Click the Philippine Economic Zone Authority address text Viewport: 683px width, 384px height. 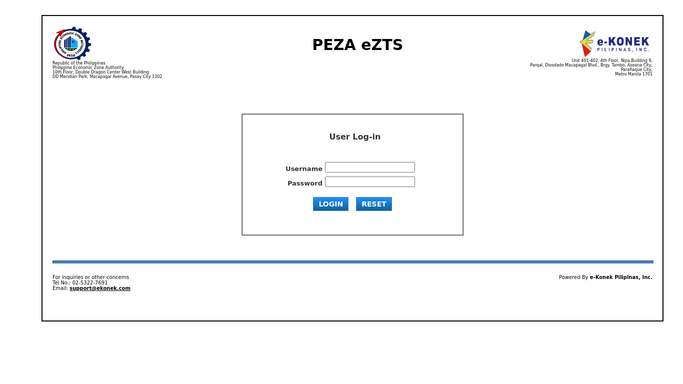click(107, 70)
